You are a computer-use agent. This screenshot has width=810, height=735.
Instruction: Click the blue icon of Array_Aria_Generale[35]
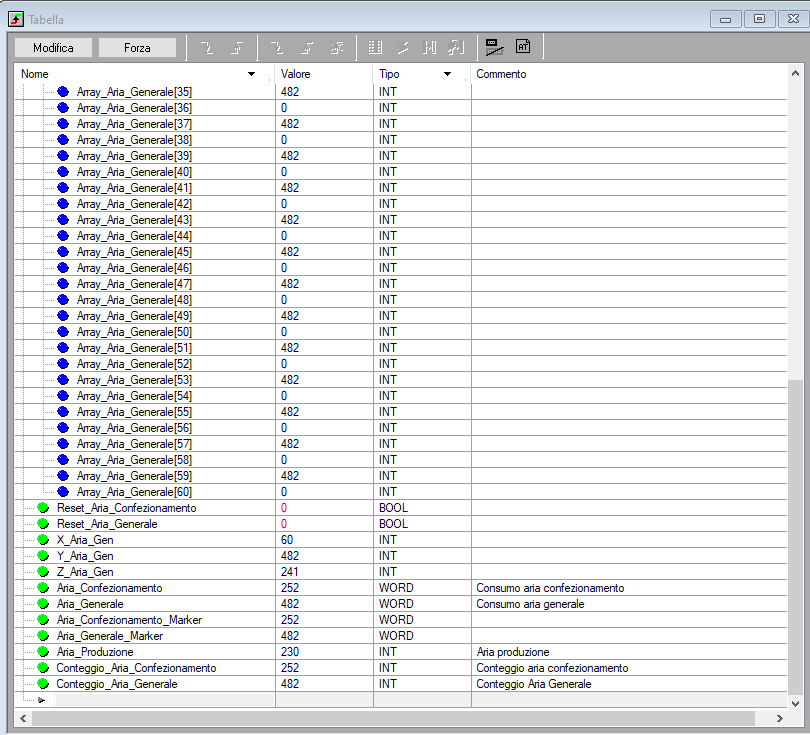pos(63,92)
